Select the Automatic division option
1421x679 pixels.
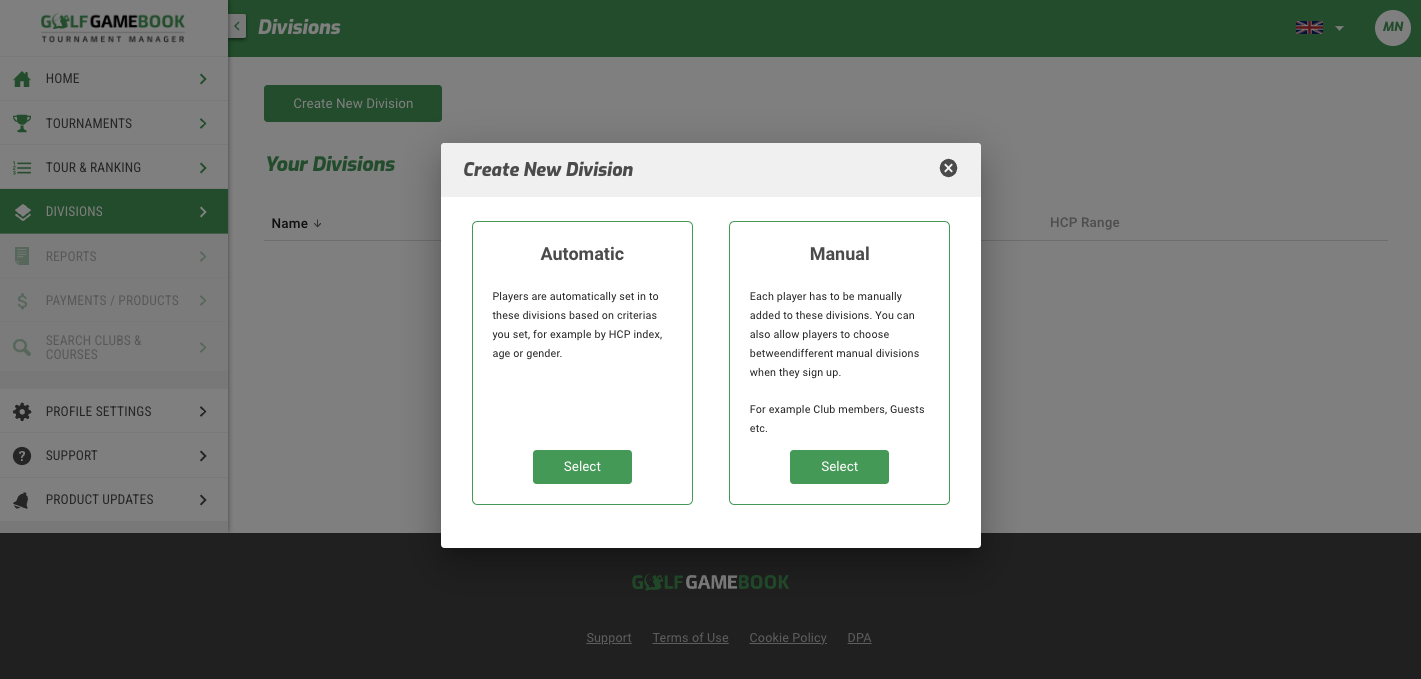coord(582,466)
